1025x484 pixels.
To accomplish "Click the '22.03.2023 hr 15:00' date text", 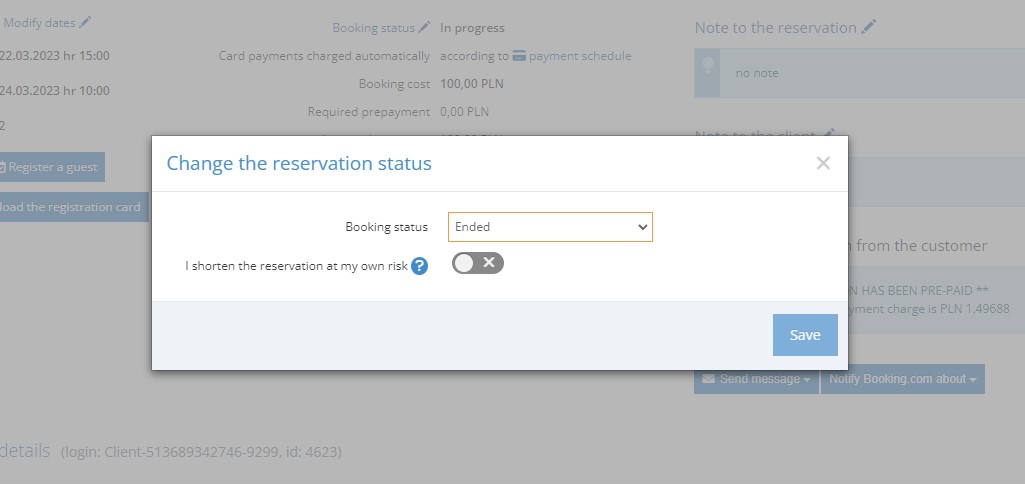I will 54,56.
